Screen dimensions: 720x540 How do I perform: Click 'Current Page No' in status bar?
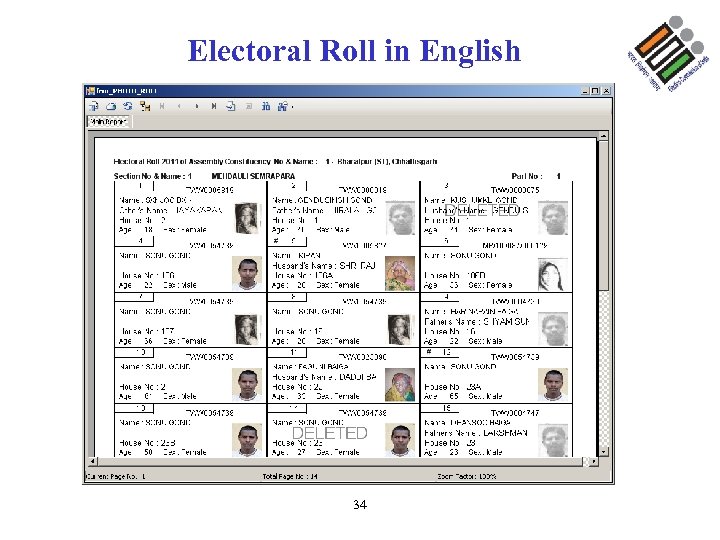pos(115,477)
